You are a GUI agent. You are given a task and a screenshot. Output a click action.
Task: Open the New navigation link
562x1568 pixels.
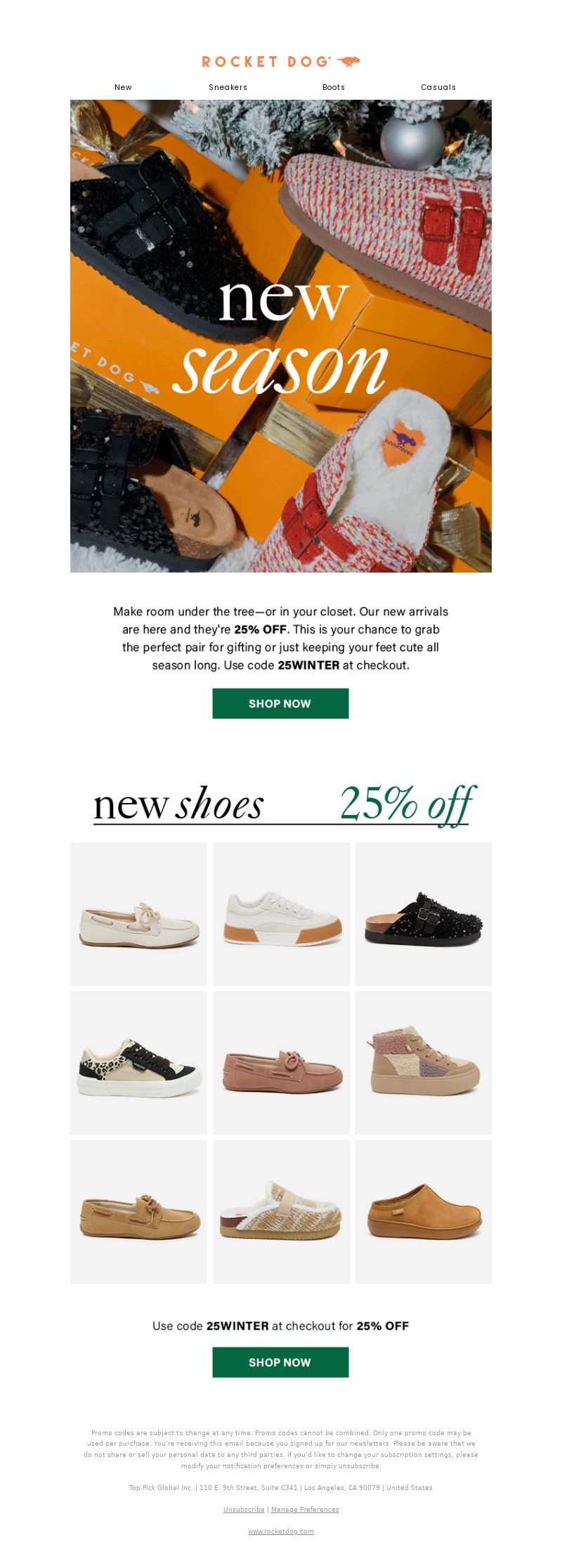pos(123,87)
